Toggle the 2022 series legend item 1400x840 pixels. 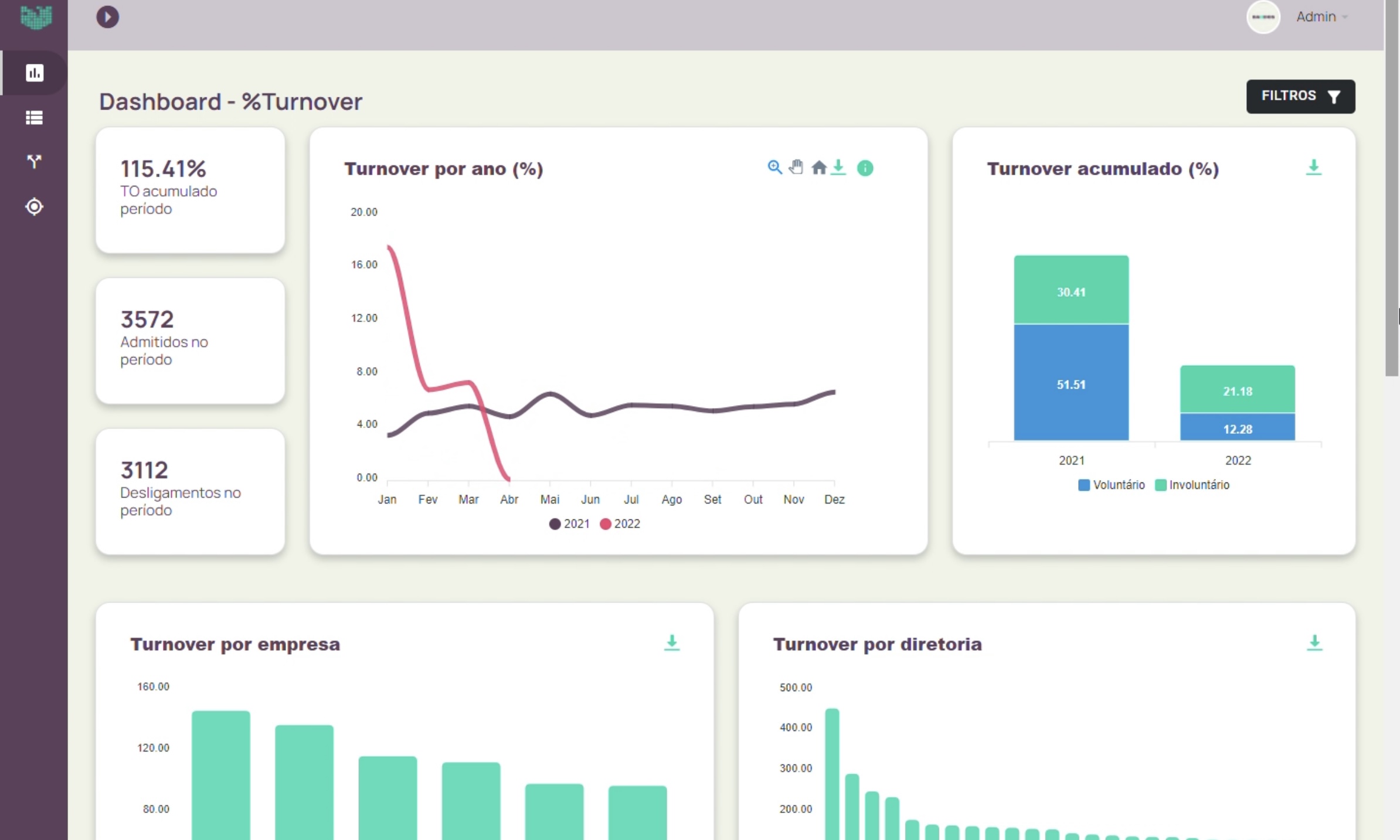tap(620, 523)
